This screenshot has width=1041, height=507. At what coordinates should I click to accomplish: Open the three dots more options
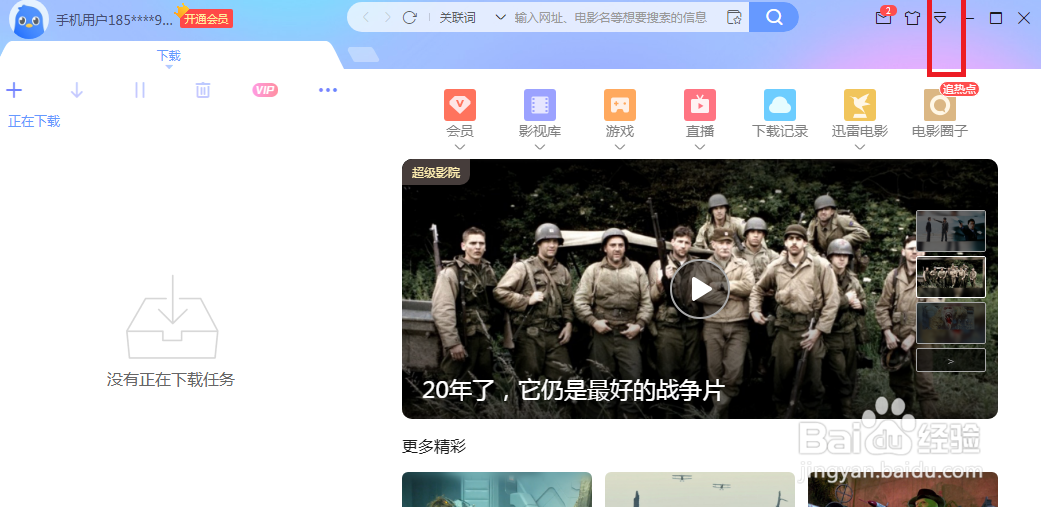[328, 90]
